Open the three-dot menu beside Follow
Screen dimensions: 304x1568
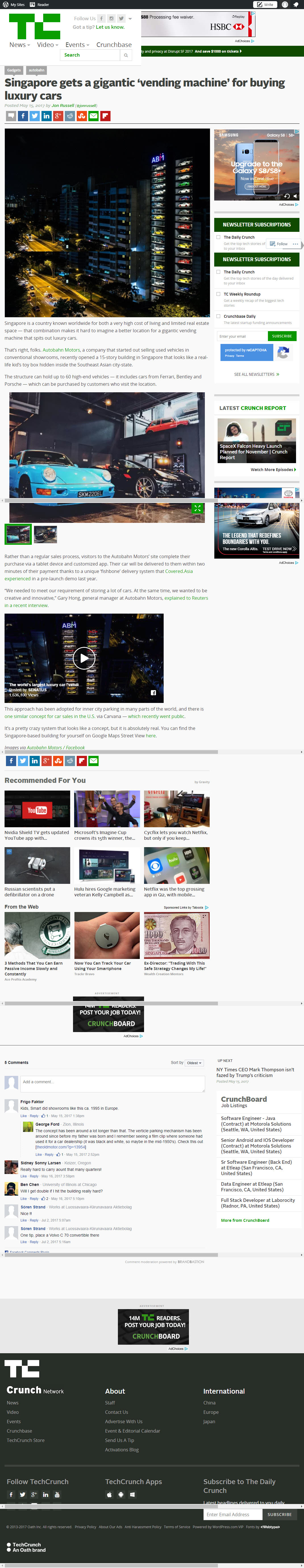tap(295, 244)
